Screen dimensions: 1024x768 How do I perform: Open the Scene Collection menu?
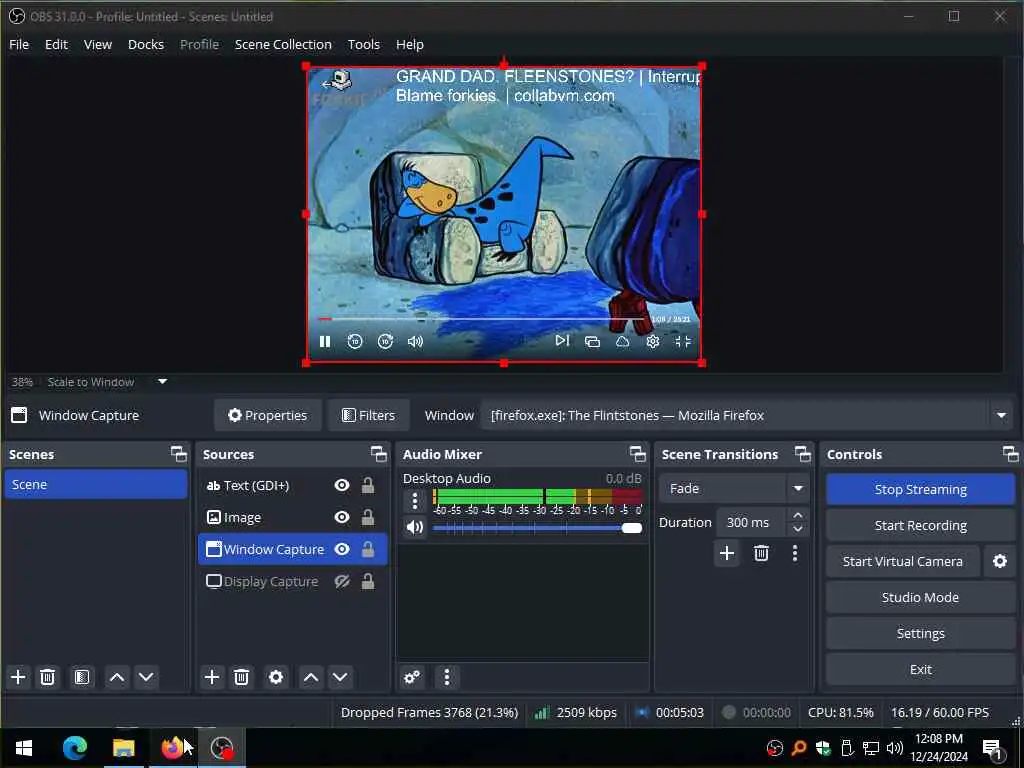point(283,44)
